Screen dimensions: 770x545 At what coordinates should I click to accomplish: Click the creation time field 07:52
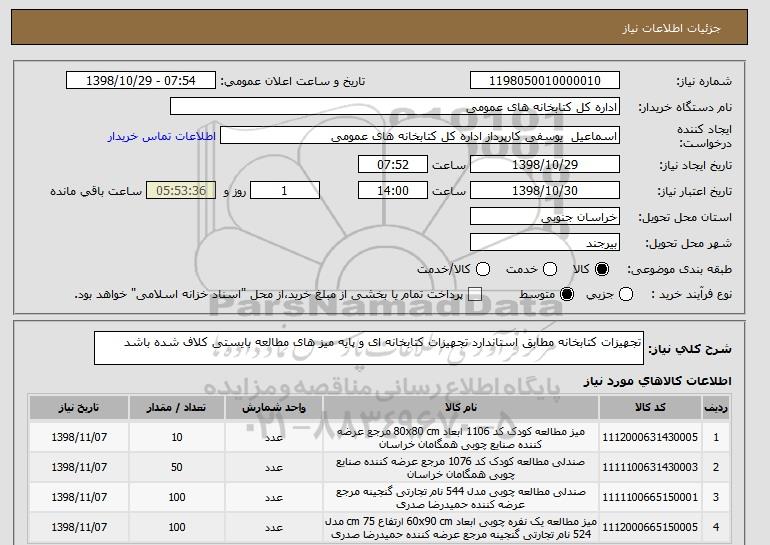(393, 164)
